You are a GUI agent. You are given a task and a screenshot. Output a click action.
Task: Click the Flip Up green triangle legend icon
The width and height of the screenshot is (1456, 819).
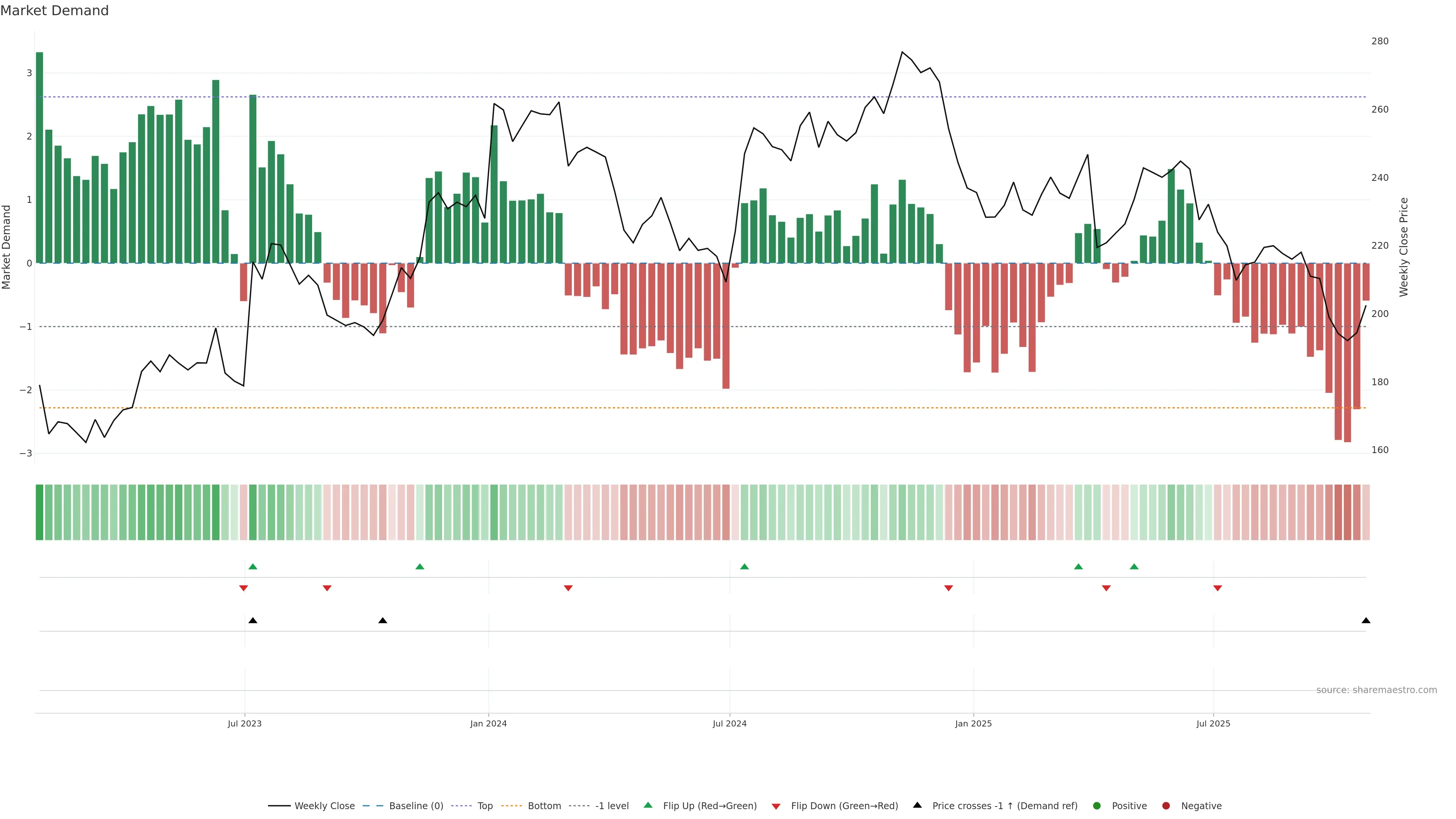coord(648,805)
